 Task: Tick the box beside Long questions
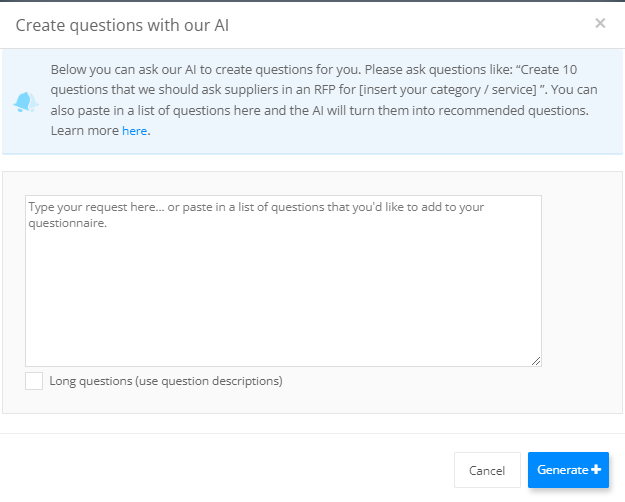pos(34,381)
